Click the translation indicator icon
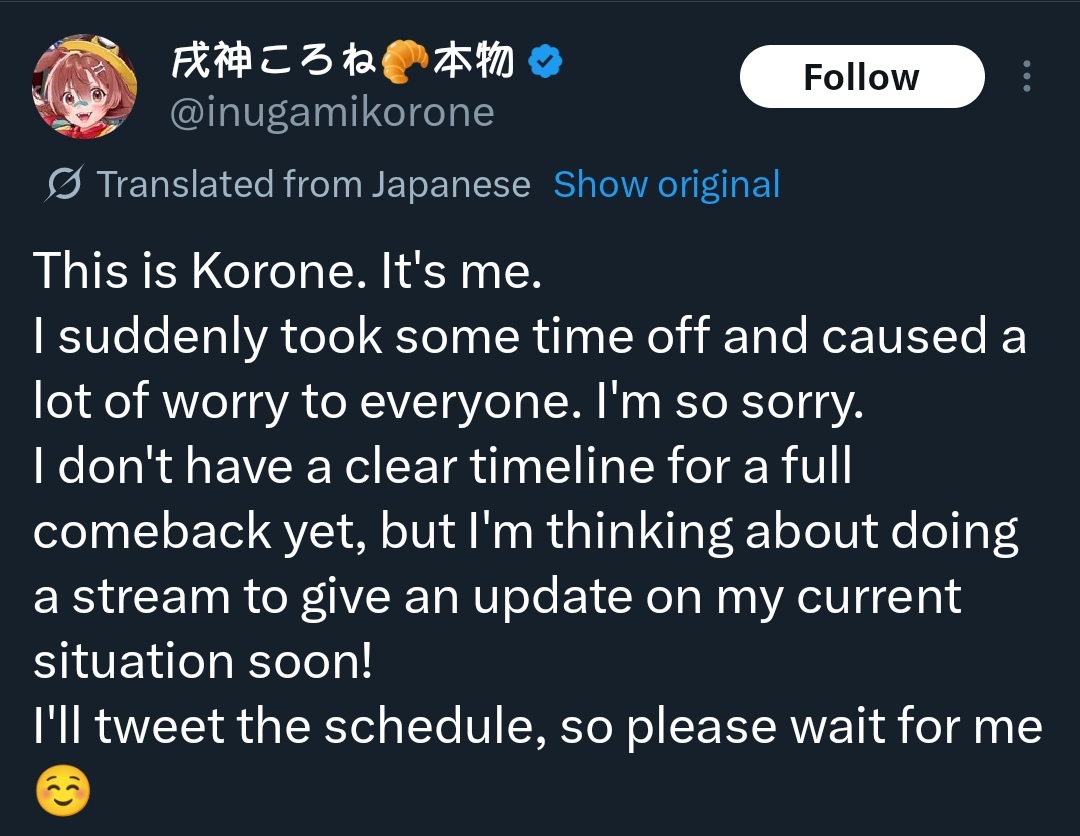The image size is (1080, 836). click(x=64, y=185)
